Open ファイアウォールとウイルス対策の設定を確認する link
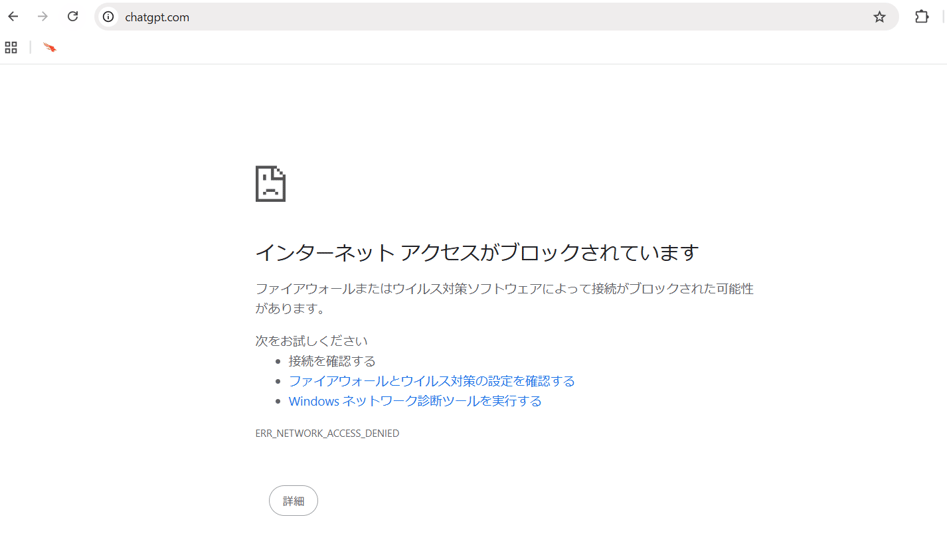947x559 pixels. [431, 381]
